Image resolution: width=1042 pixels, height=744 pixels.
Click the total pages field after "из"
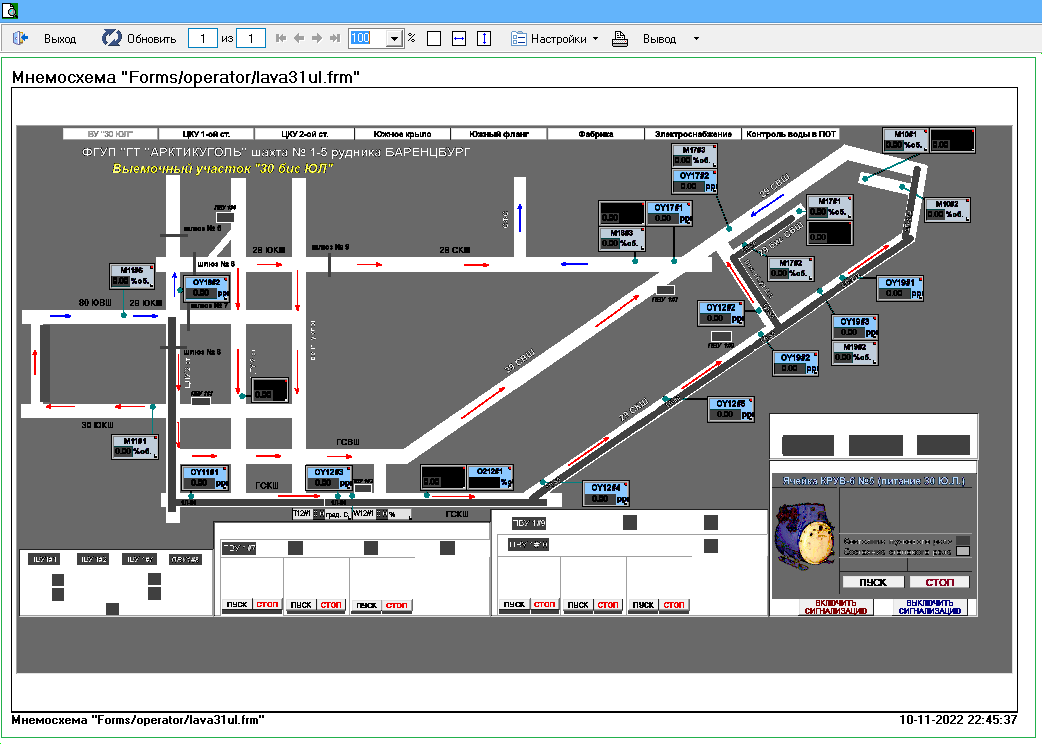(x=251, y=39)
